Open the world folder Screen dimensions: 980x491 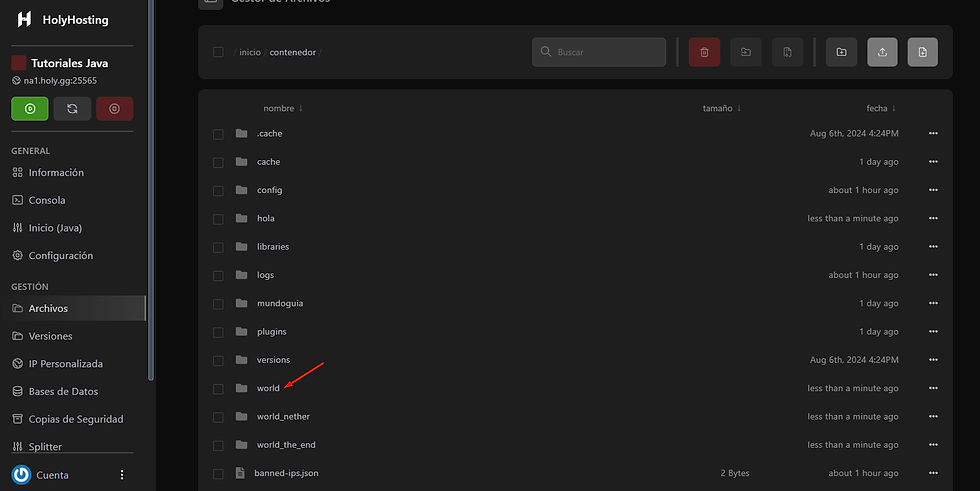(268, 388)
